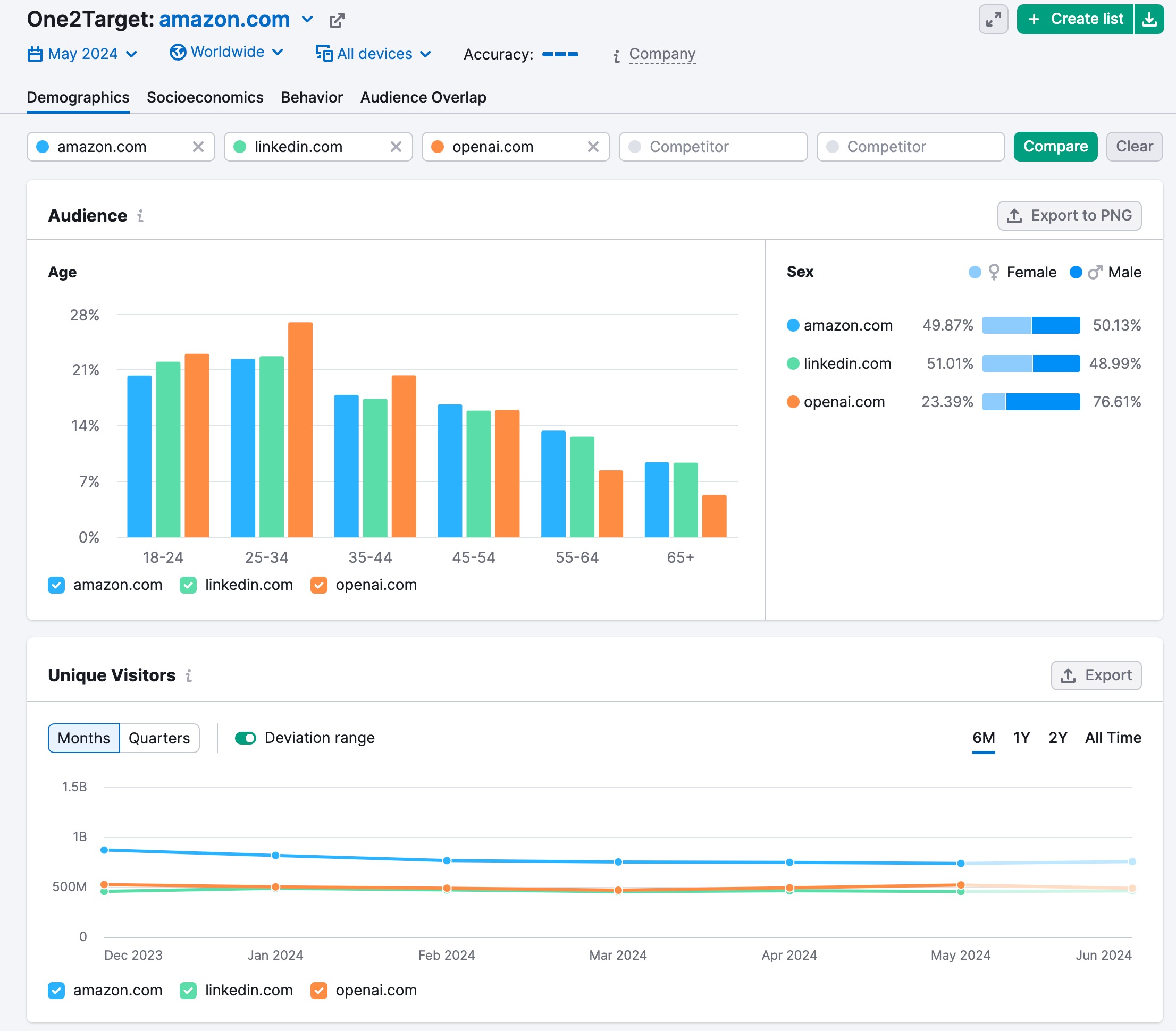Image resolution: width=1176 pixels, height=1031 pixels.
Task: Click amazon.com May 2024 data point
Action: pyautogui.click(x=960, y=864)
